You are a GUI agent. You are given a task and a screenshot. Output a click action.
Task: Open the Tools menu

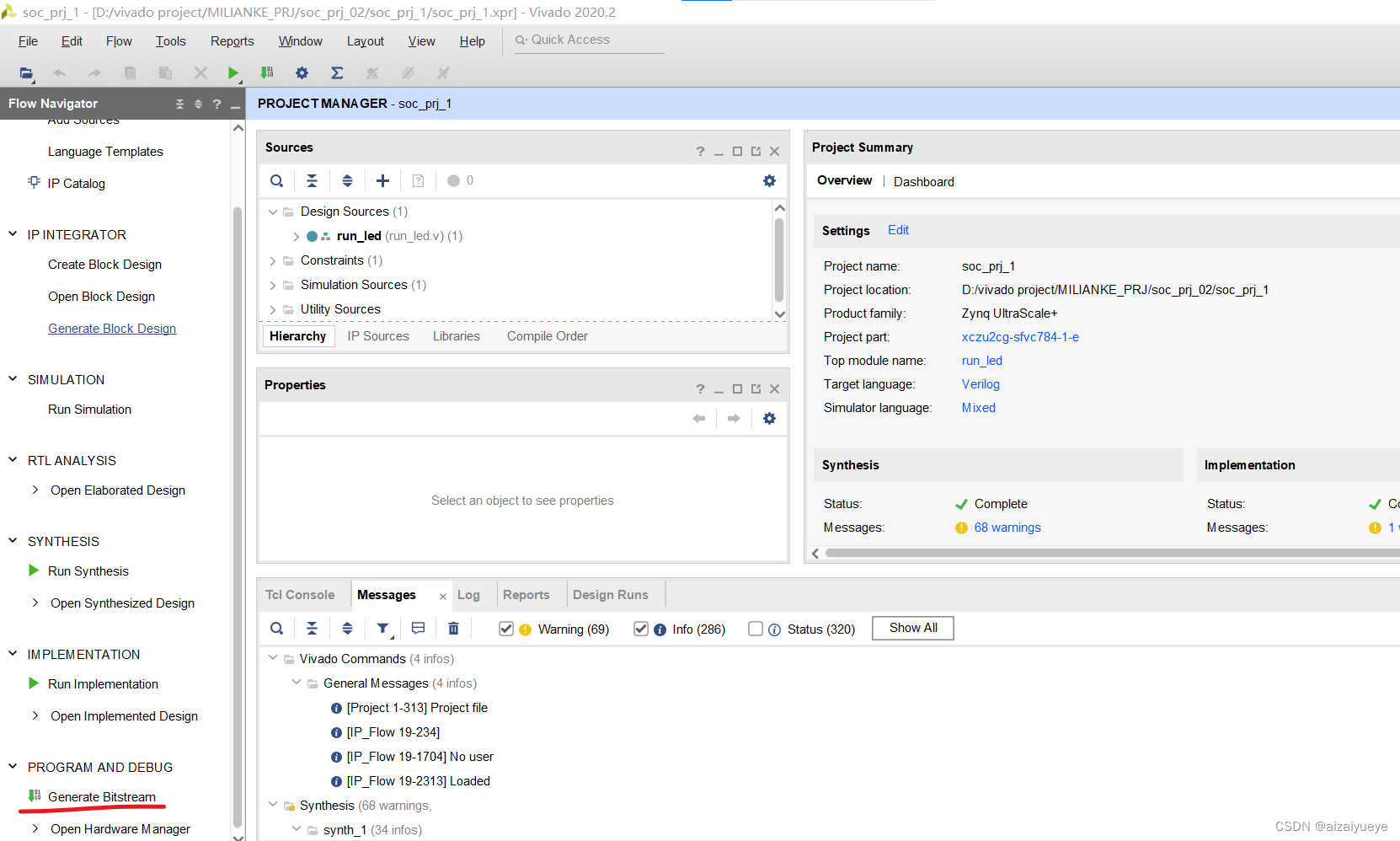point(170,41)
